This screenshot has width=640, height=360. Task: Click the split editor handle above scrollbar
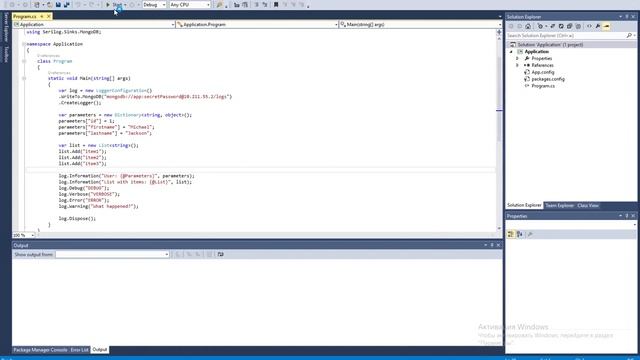click(499, 32)
